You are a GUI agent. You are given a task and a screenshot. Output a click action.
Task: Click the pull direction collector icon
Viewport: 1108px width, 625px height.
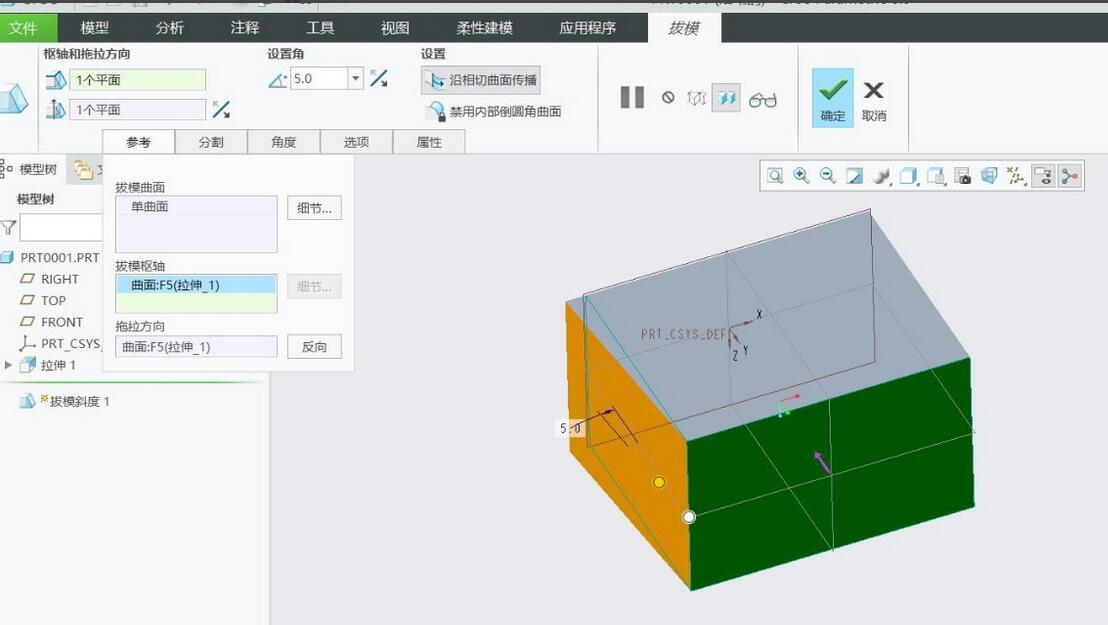(x=55, y=110)
